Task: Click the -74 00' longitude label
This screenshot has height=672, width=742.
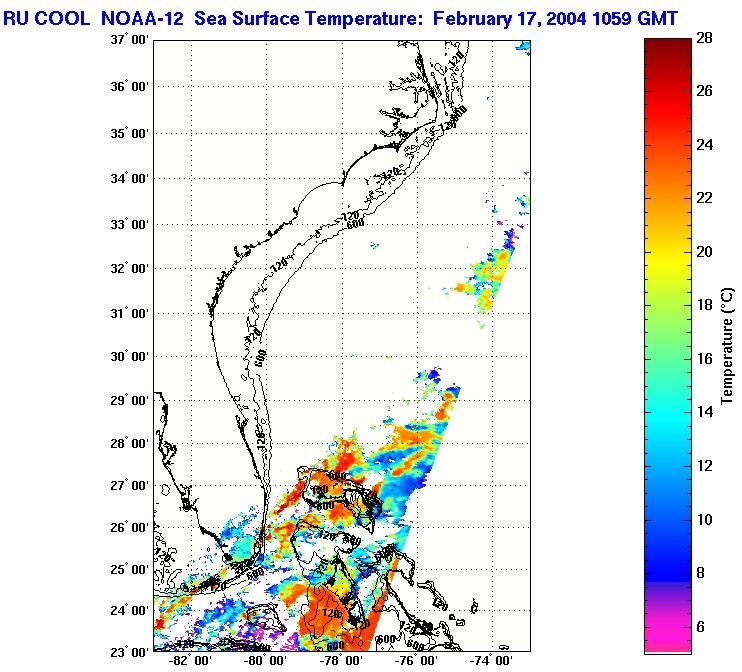Action: click(x=493, y=661)
